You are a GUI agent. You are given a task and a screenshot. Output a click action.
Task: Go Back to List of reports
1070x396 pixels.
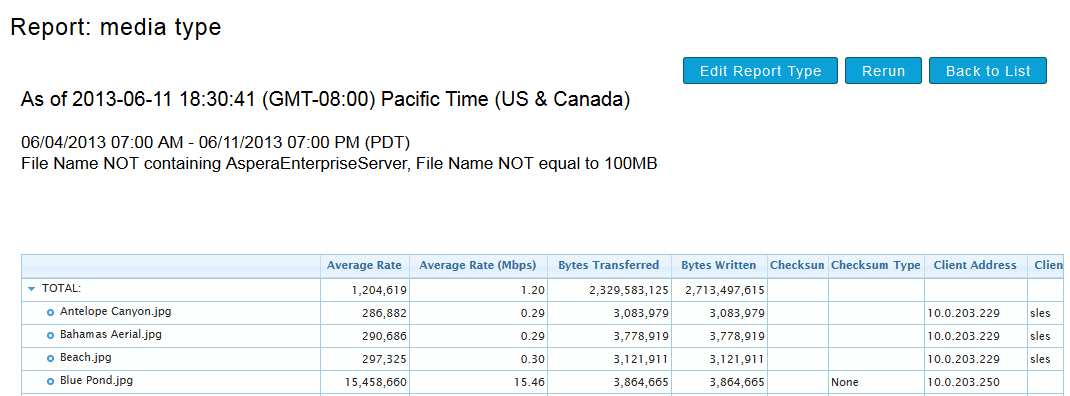(988, 71)
